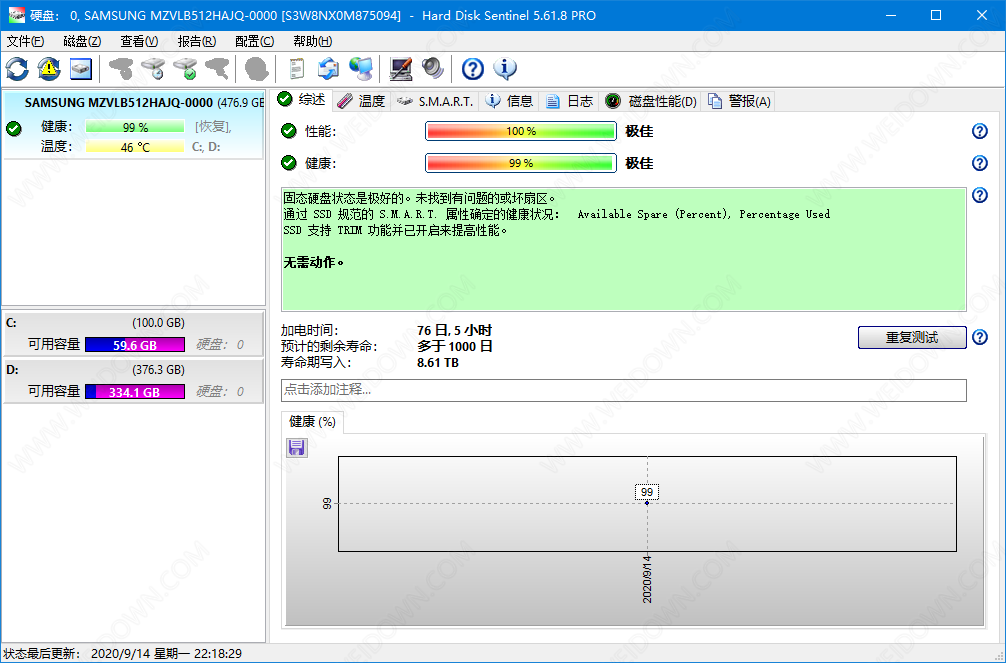Image resolution: width=1006 pixels, height=663 pixels.
Task: Click the blue question mark help toolbar icon
Action: (473, 69)
